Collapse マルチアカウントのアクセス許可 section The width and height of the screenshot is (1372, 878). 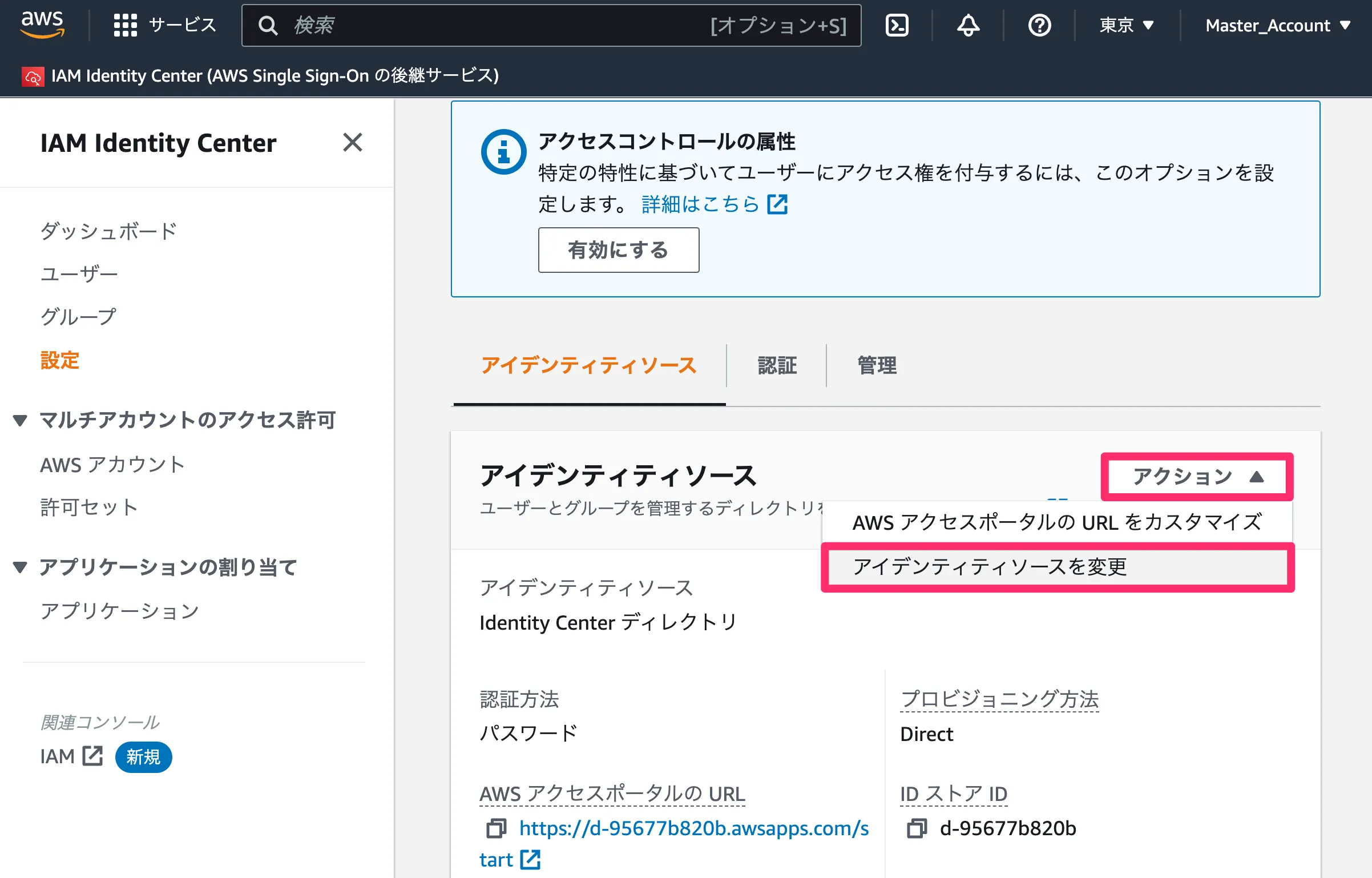coord(21,421)
